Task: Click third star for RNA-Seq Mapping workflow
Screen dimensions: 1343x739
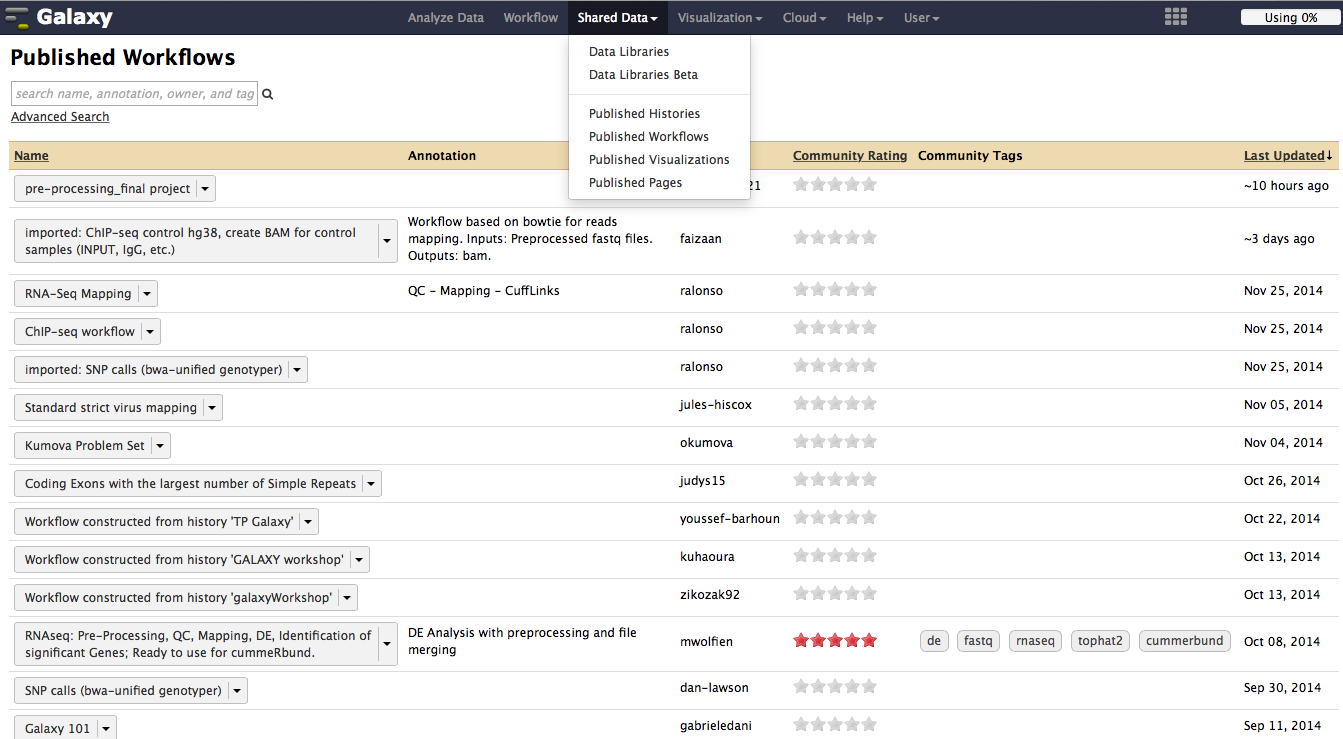Action: click(x=835, y=291)
